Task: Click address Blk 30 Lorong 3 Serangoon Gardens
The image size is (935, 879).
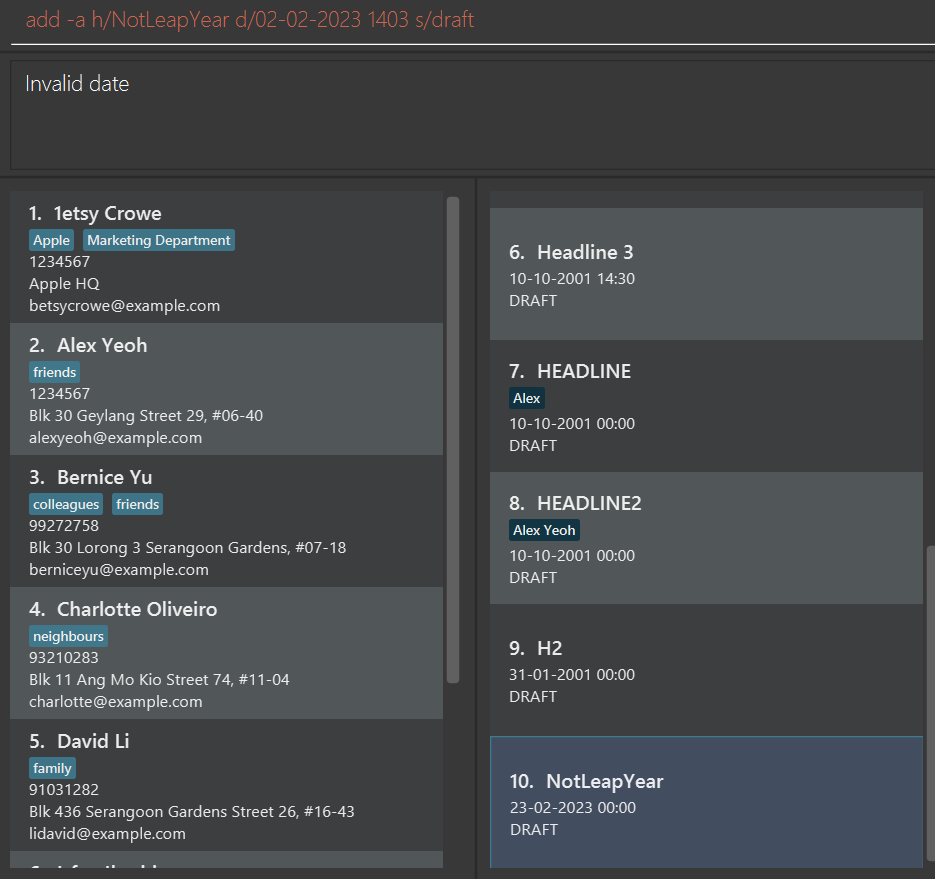Action: (x=187, y=548)
